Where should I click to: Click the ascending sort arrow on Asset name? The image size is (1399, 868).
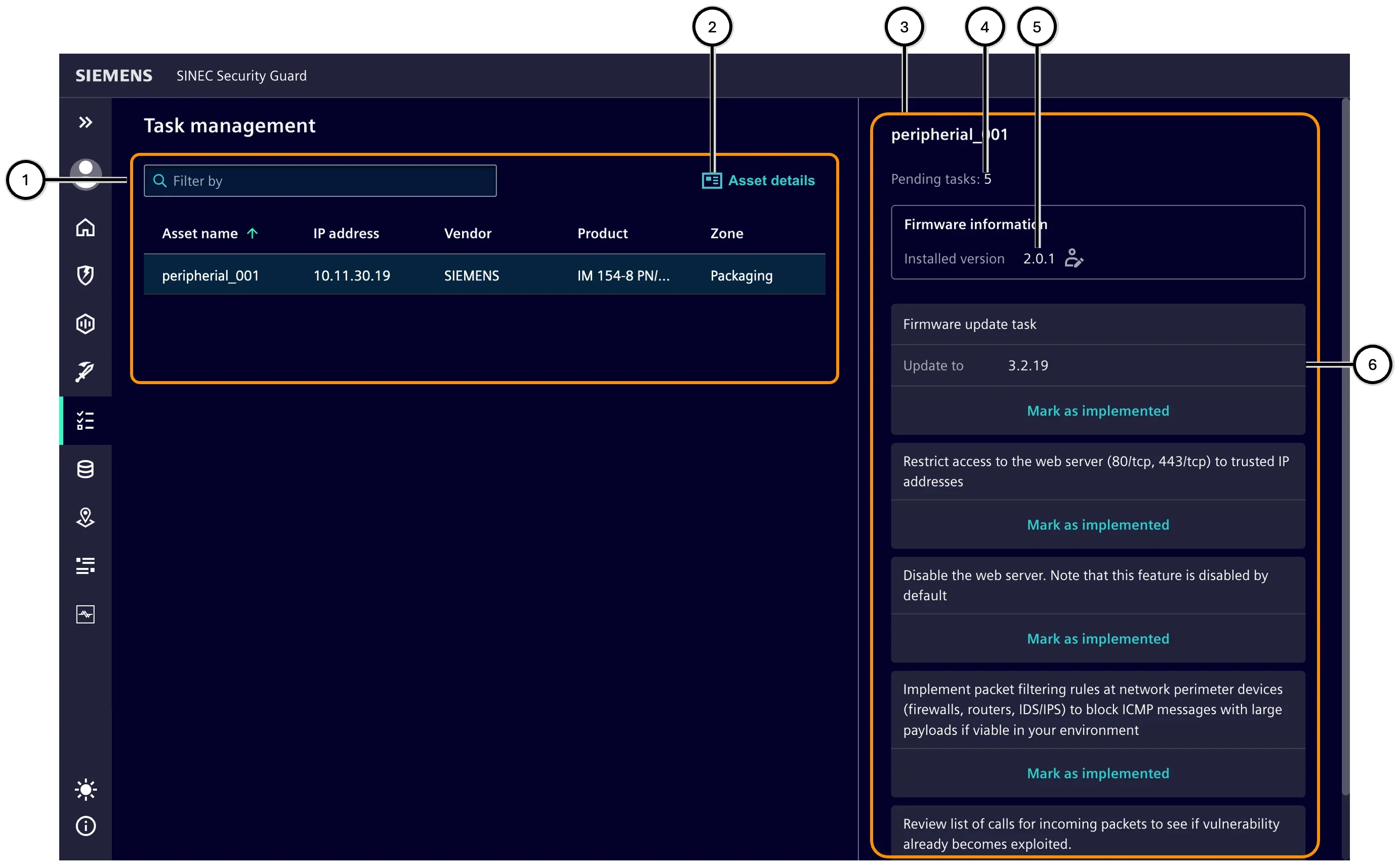pos(252,233)
